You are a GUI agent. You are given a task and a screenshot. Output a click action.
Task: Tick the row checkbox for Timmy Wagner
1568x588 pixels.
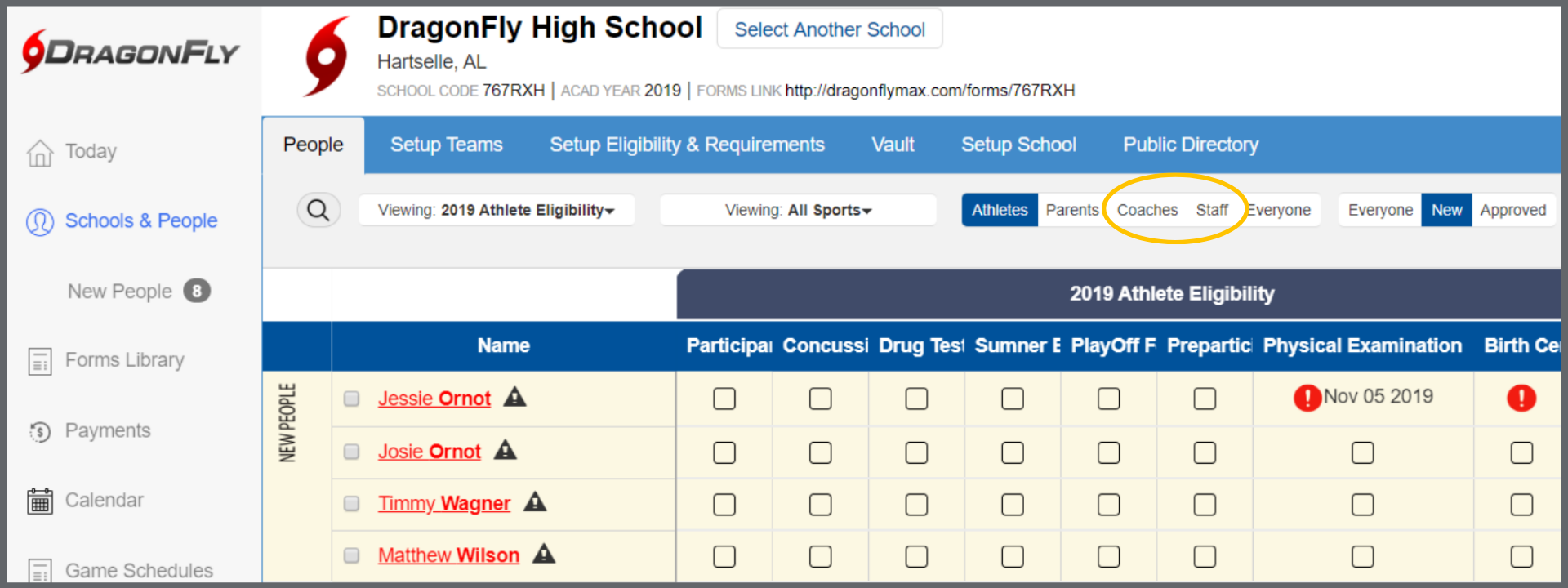[x=352, y=504]
